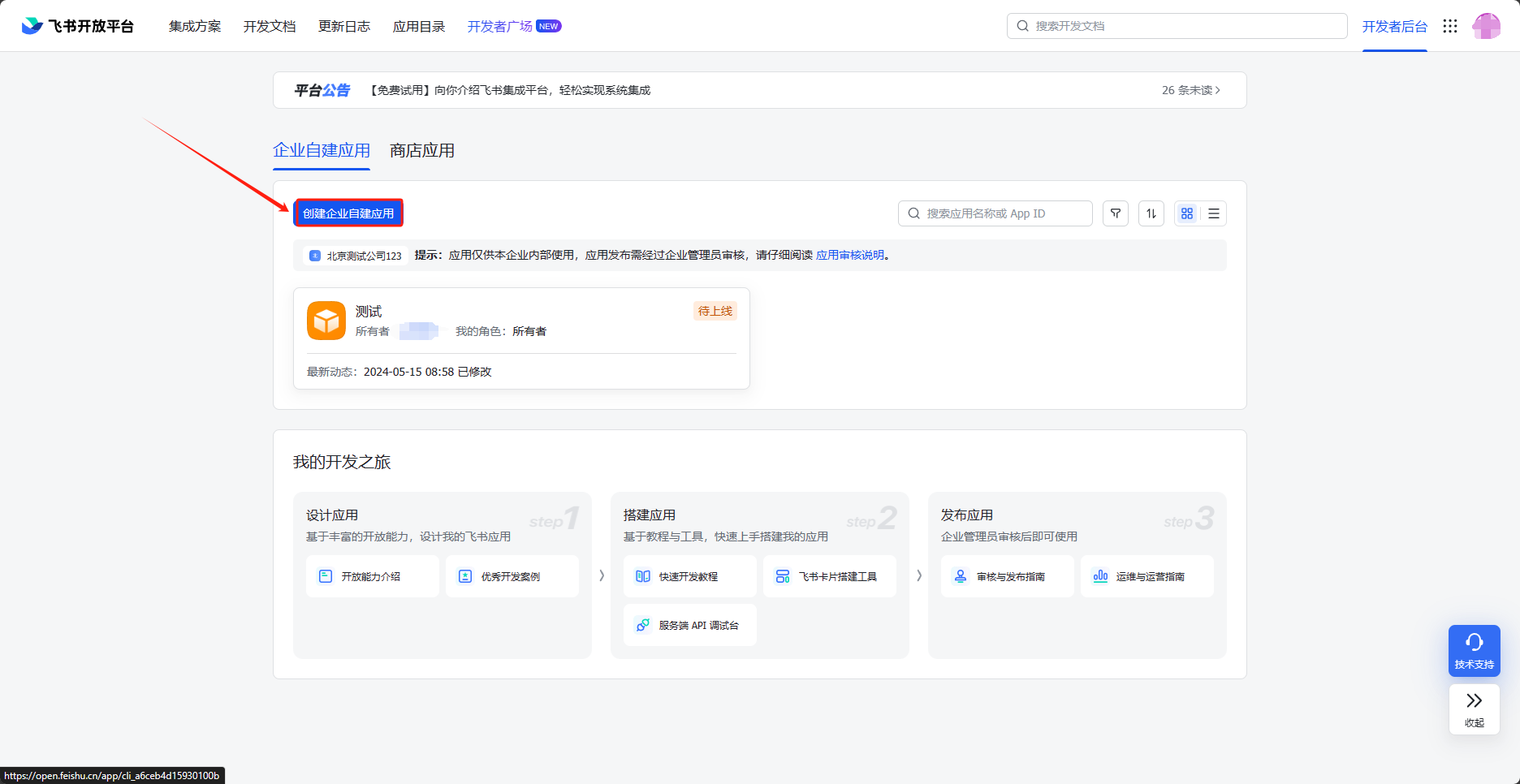This screenshot has width=1520, height=784.
Task: Open 技术支持 headset support button
Action: 1475,651
